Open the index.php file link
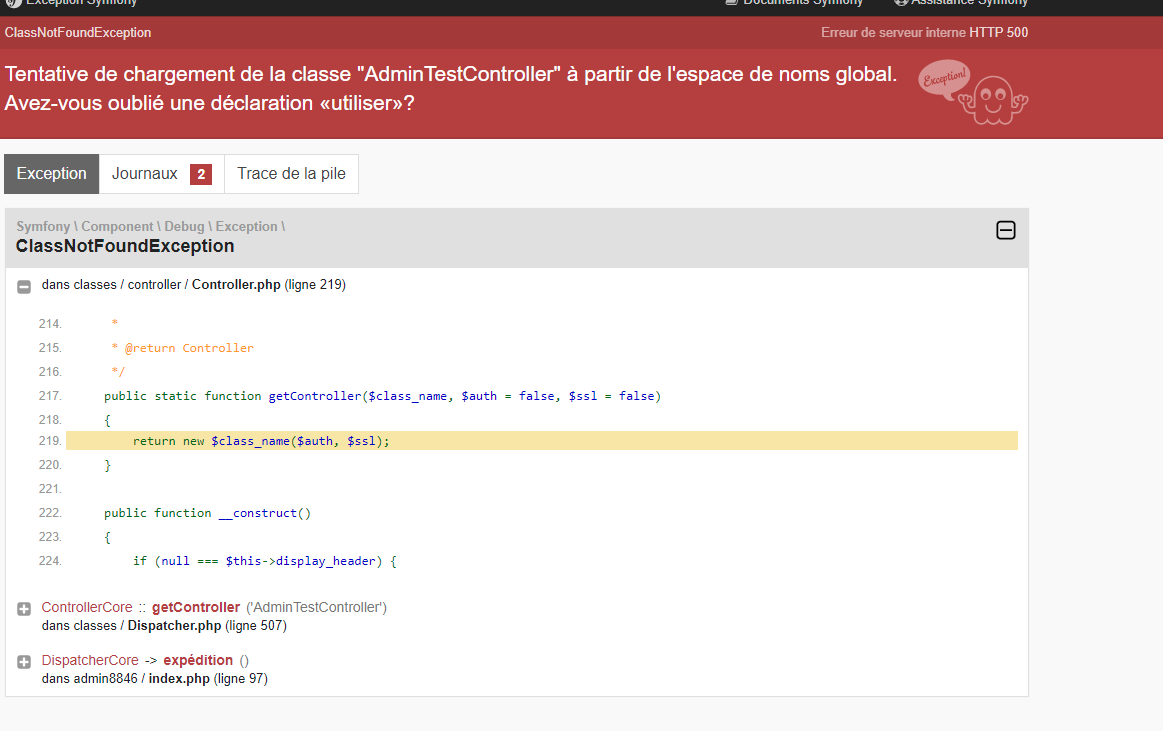 [179, 678]
